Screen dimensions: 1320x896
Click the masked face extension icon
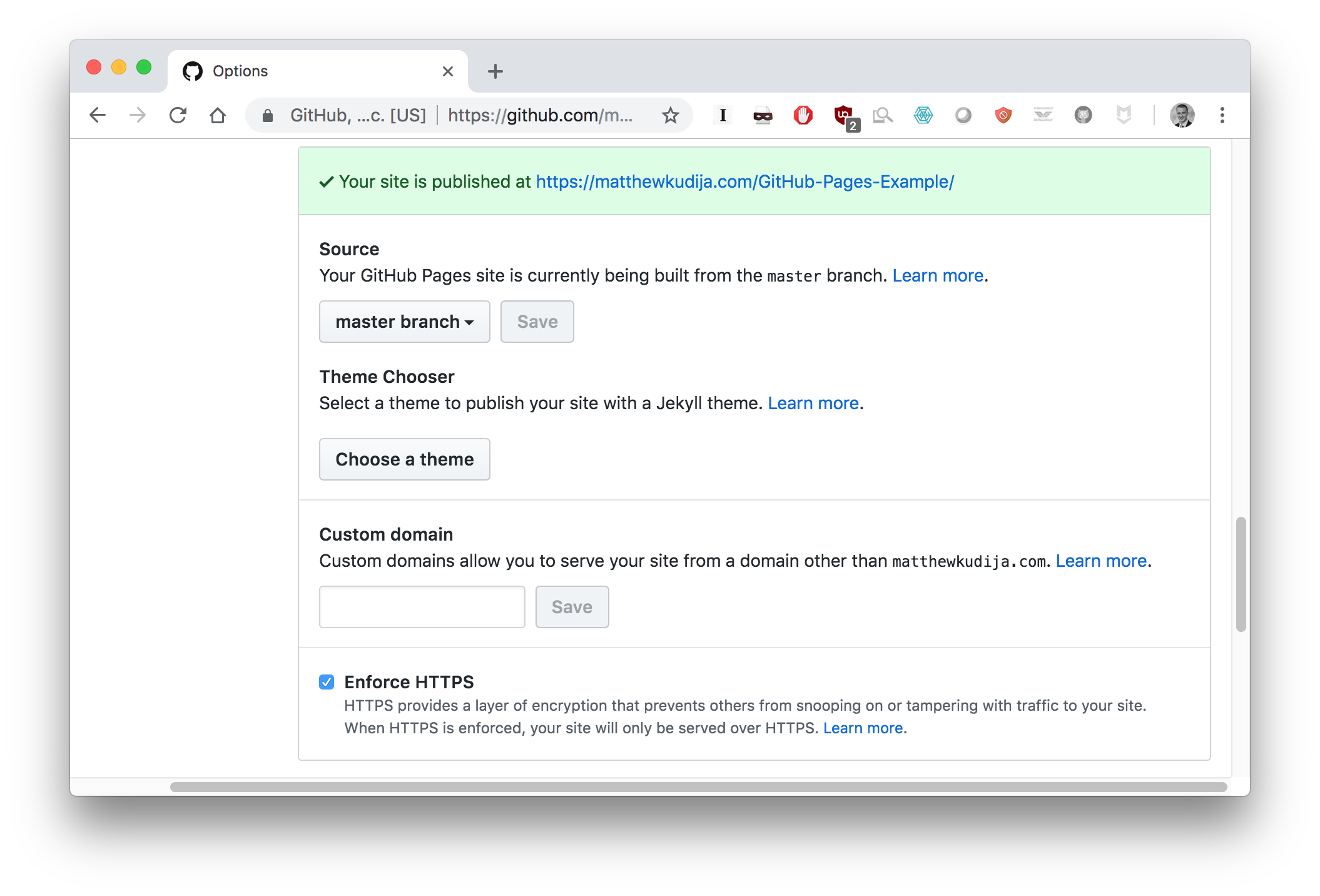(x=763, y=116)
